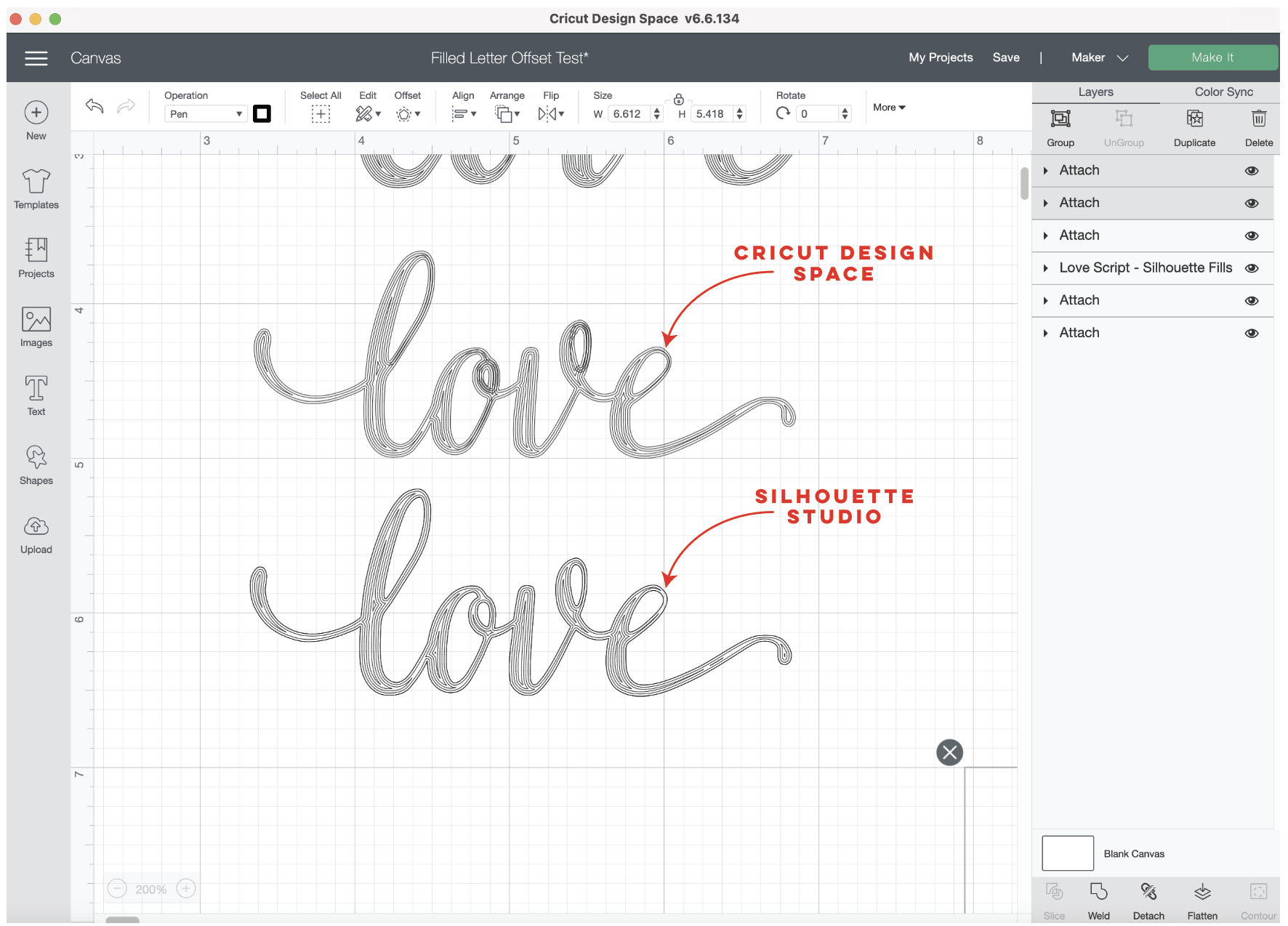The image size is (1288, 926).
Task: Click the vertical canvas scrollbar
Action: (x=1024, y=183)
